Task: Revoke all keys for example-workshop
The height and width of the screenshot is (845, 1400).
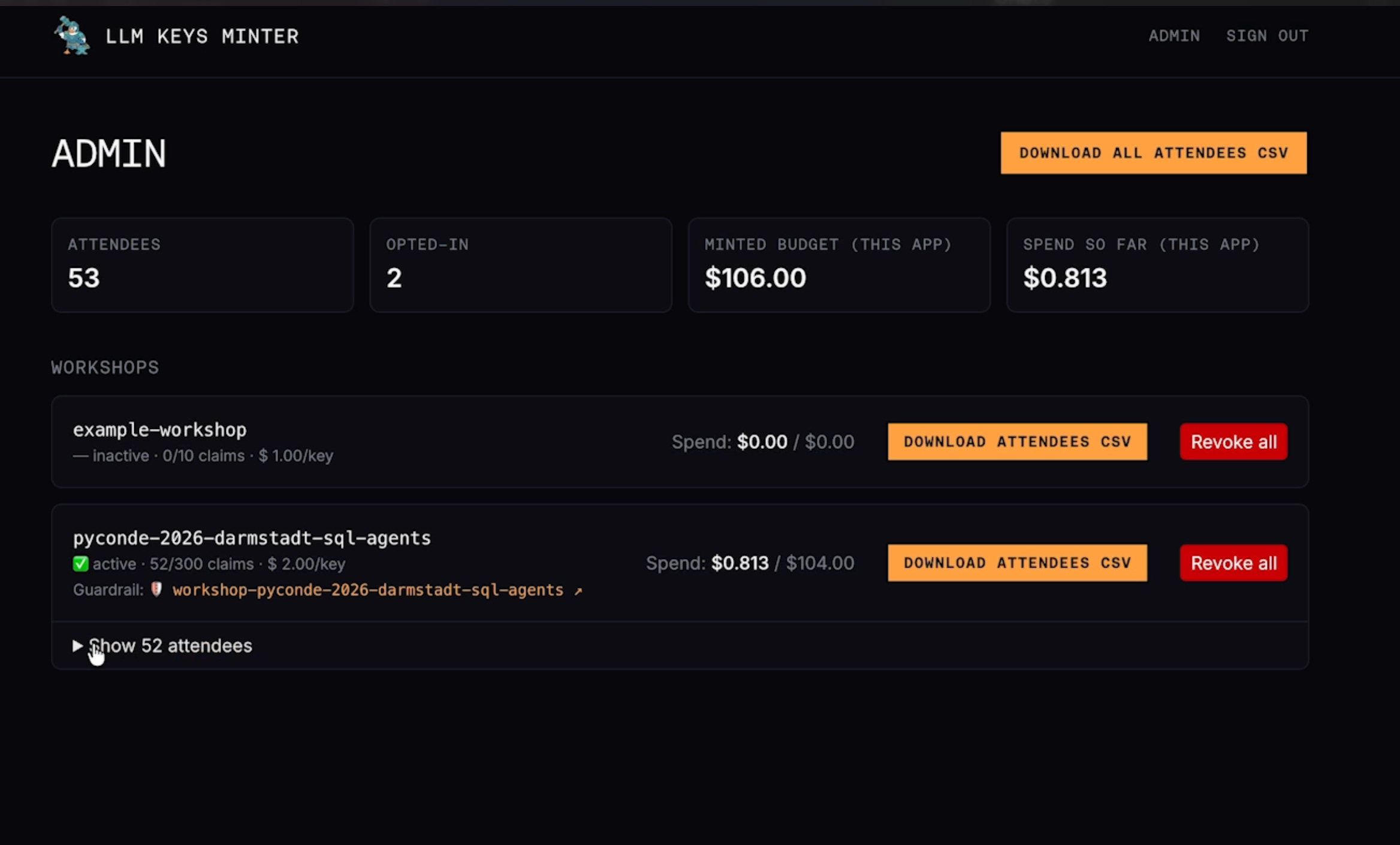Action: (x=1233, y=442)
